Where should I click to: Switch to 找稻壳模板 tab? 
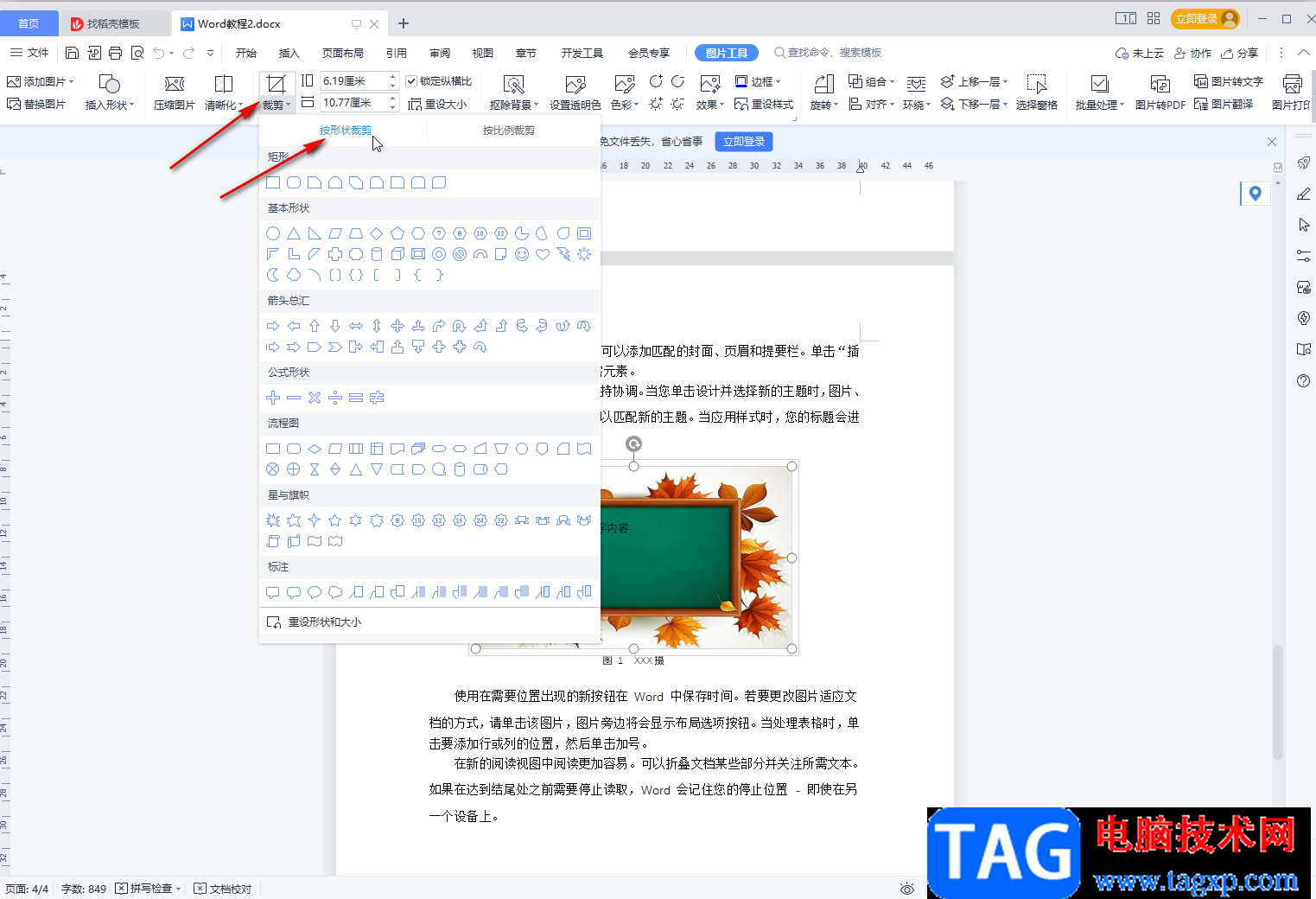click(x=113, y=24)
